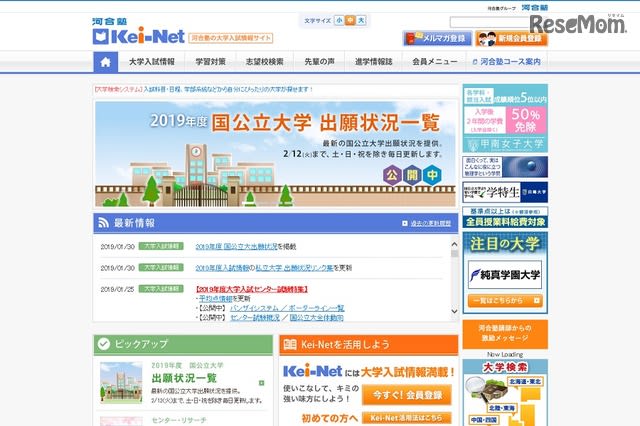Click Kei-Net活用法はこちら button
The width and height of the screenshot is (640, 426).
click(407, 417)
